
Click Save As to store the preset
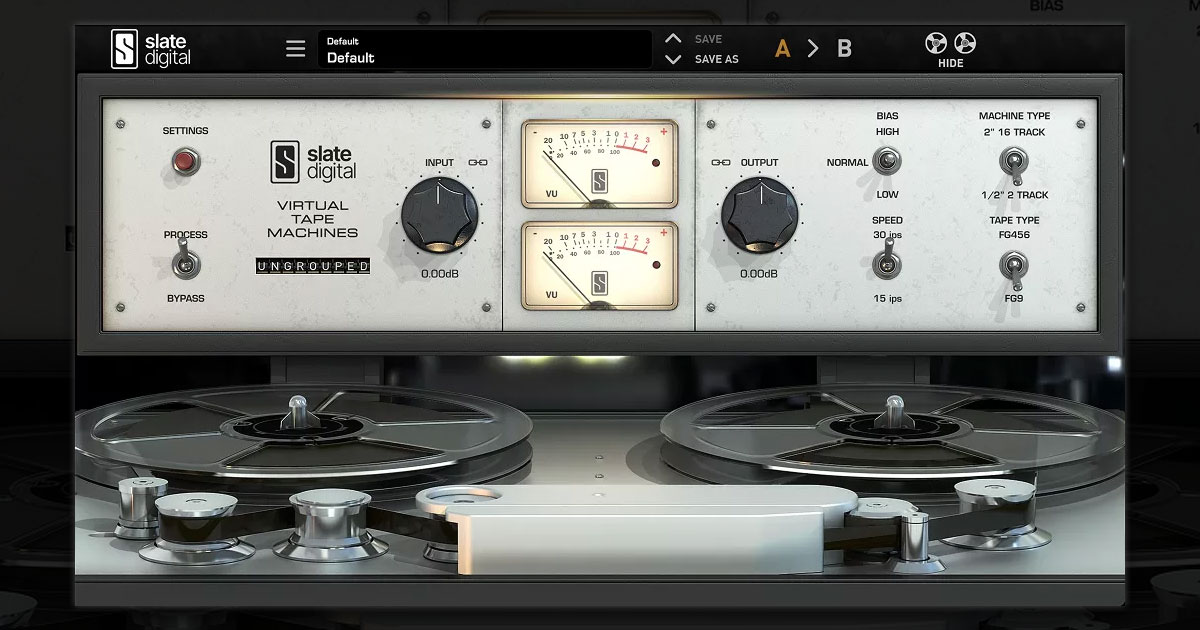tap(715, 57)
